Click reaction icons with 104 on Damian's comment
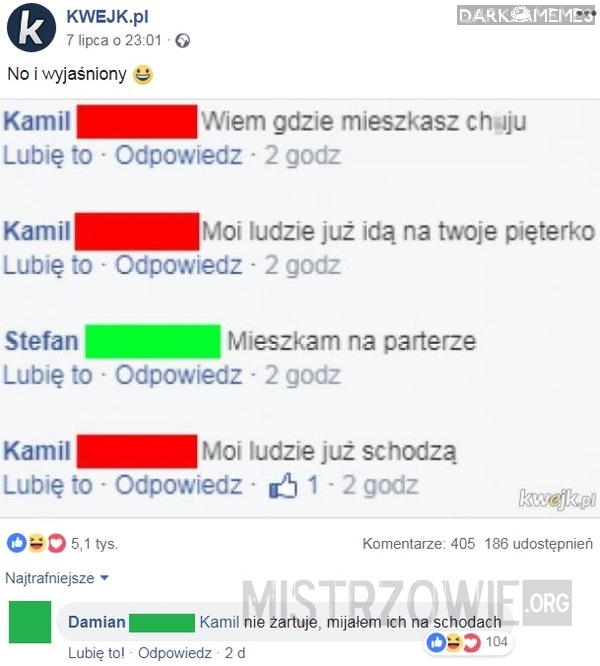Viewport: 600px width, 666px height. pyautogui.click(x=467, y=642)
